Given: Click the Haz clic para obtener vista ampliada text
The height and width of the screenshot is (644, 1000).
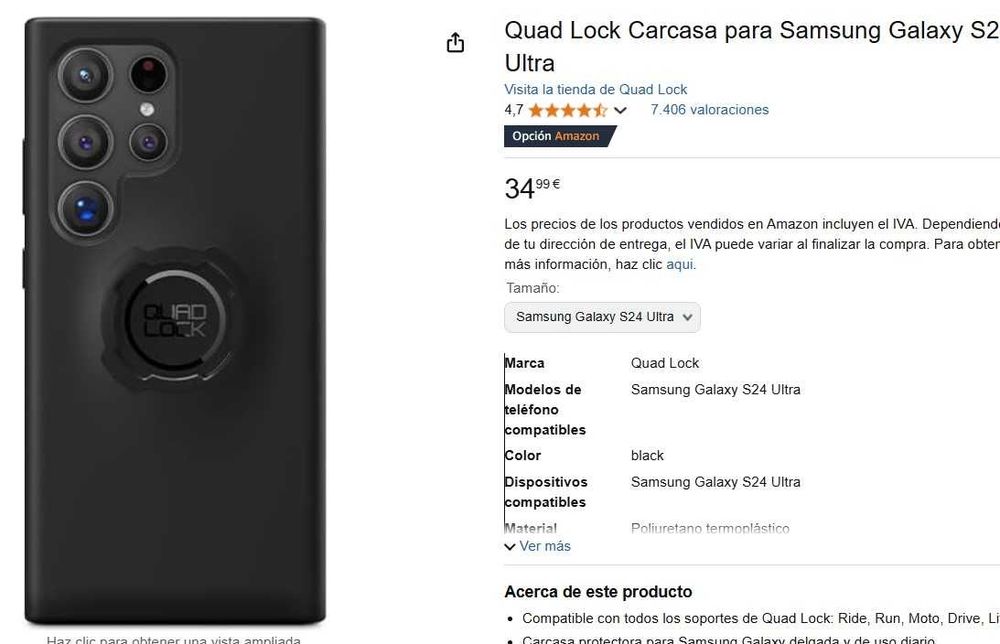Looking at the screenshot, I should click(x=173, y=640).
